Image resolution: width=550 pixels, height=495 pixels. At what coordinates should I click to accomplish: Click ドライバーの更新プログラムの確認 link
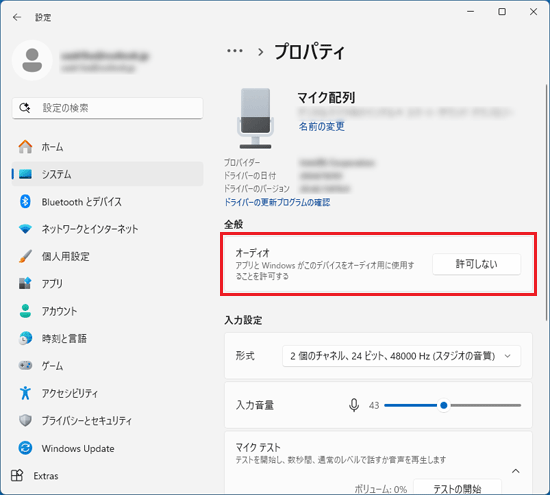coord(277,202)
